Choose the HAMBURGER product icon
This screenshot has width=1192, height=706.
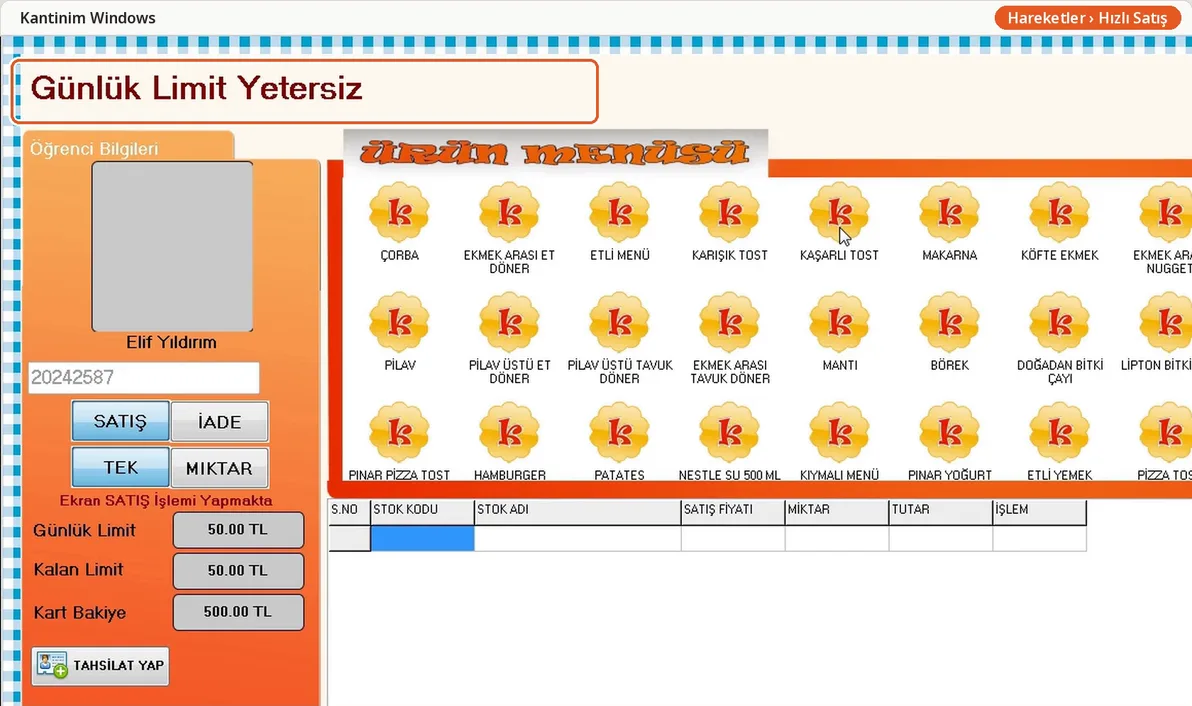click(x=509, y=432)
